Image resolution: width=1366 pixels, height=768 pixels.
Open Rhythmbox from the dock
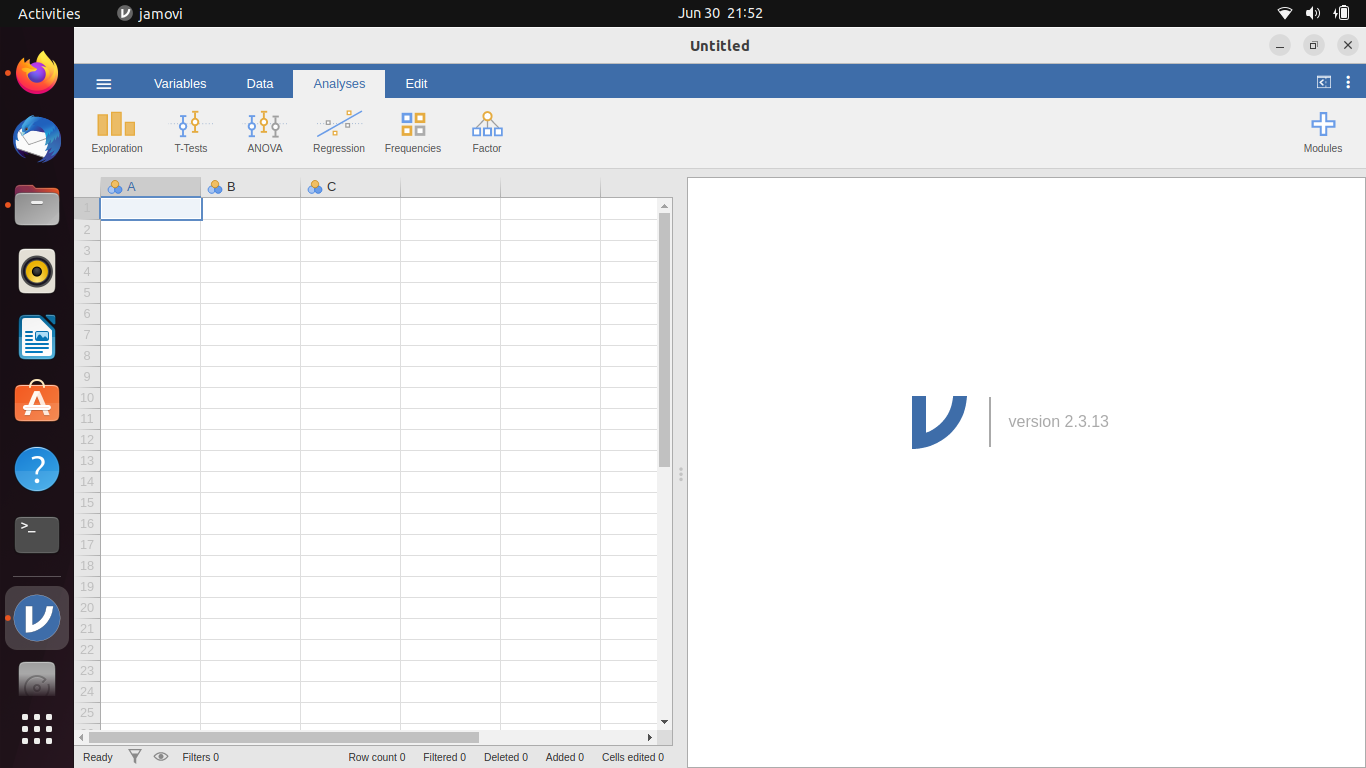pyautogui.click(x=37, y=271)
